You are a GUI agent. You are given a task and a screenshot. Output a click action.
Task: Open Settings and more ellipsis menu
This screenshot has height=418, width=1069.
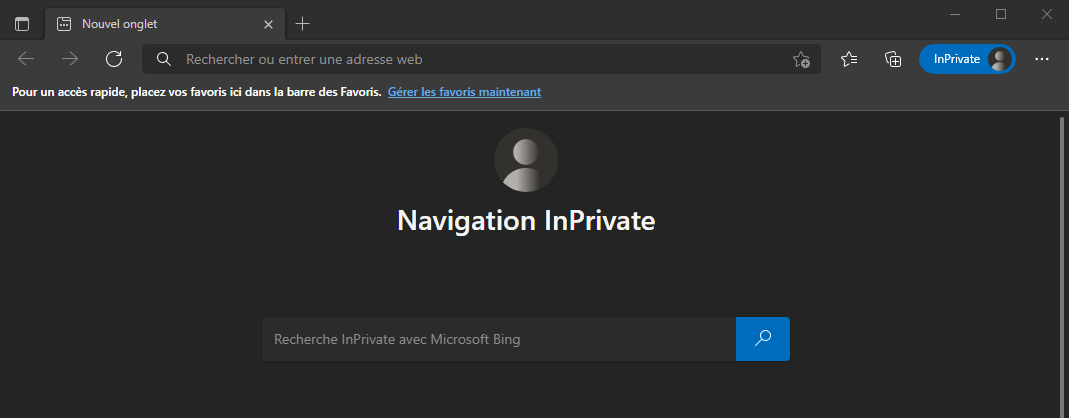tap(1042, 59)
